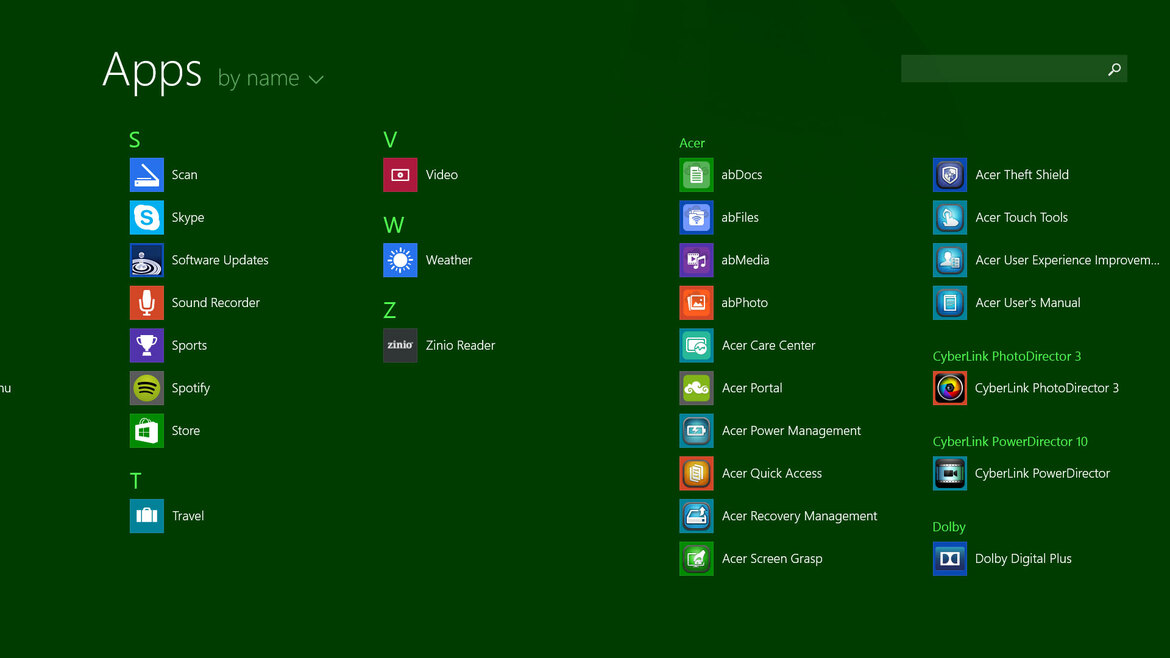Click the Acer Screen Grasp icon

[696, 558]
